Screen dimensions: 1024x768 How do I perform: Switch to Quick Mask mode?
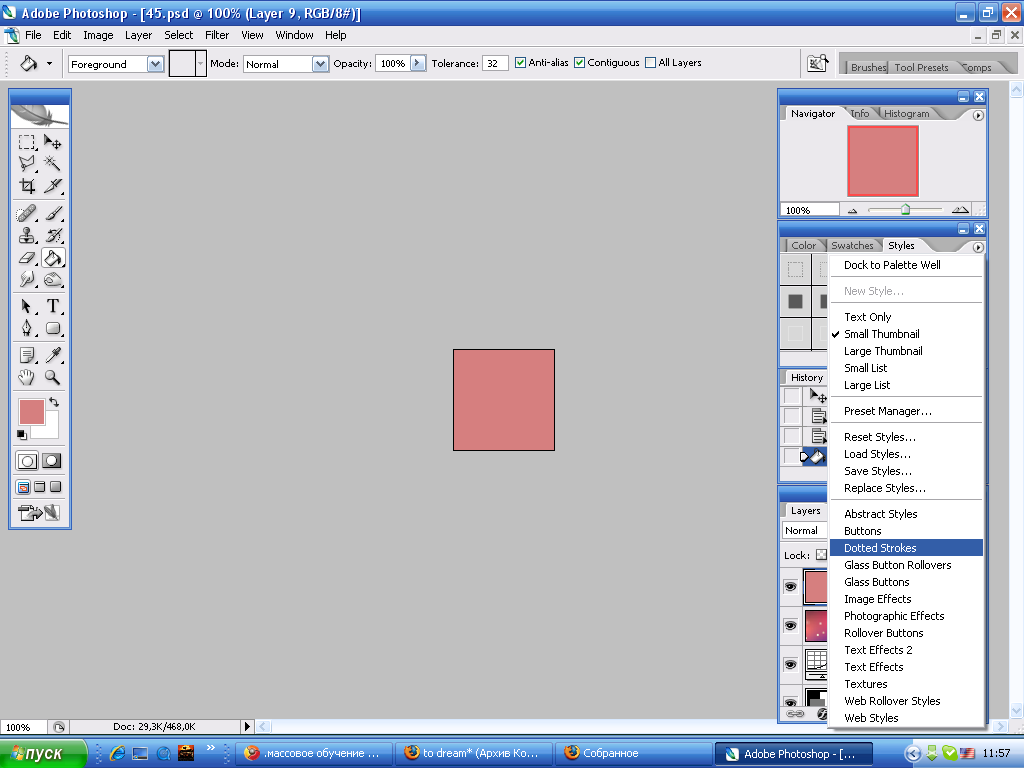[52, 461]
